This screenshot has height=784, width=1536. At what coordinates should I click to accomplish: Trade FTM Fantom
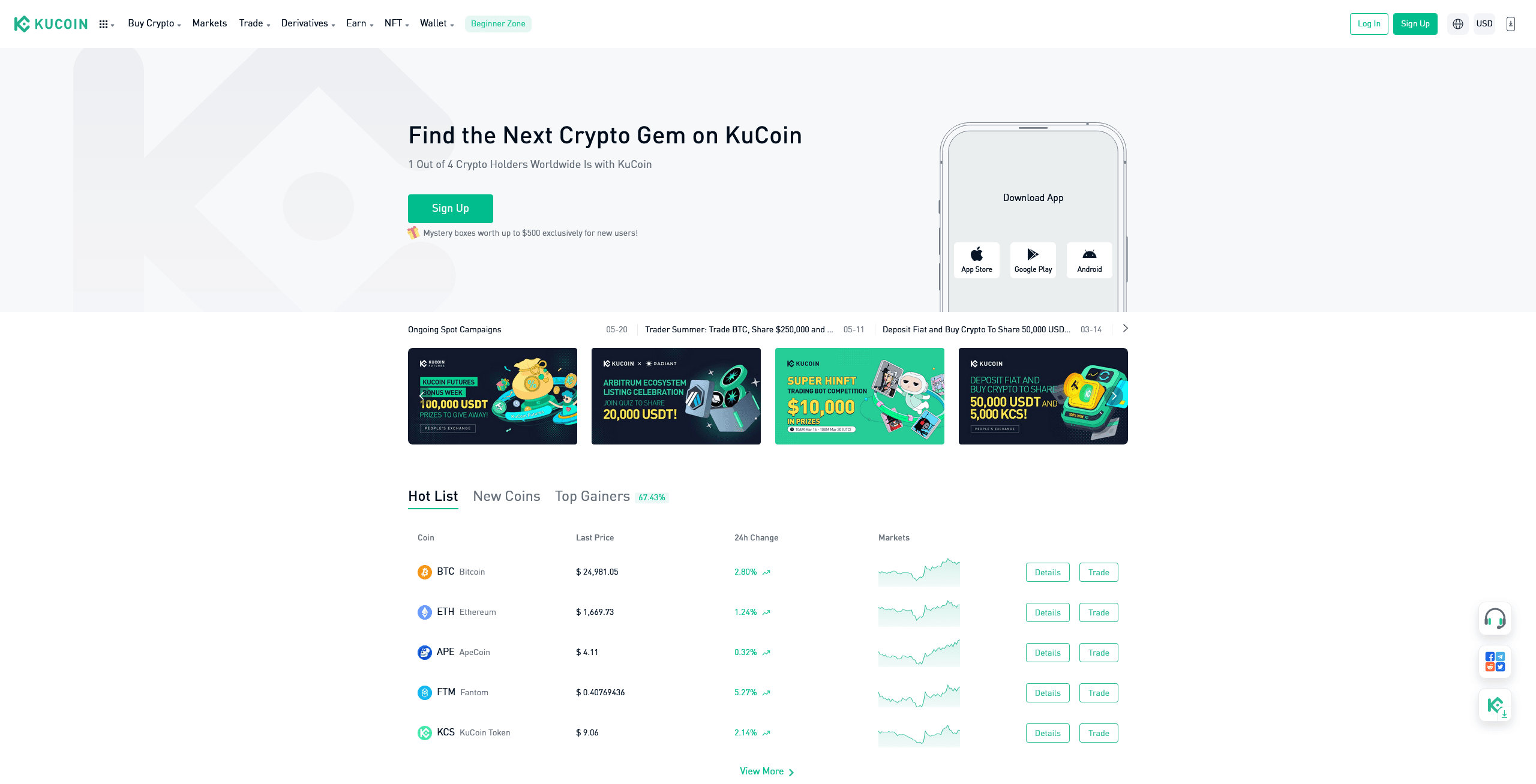coord(1099,693)
